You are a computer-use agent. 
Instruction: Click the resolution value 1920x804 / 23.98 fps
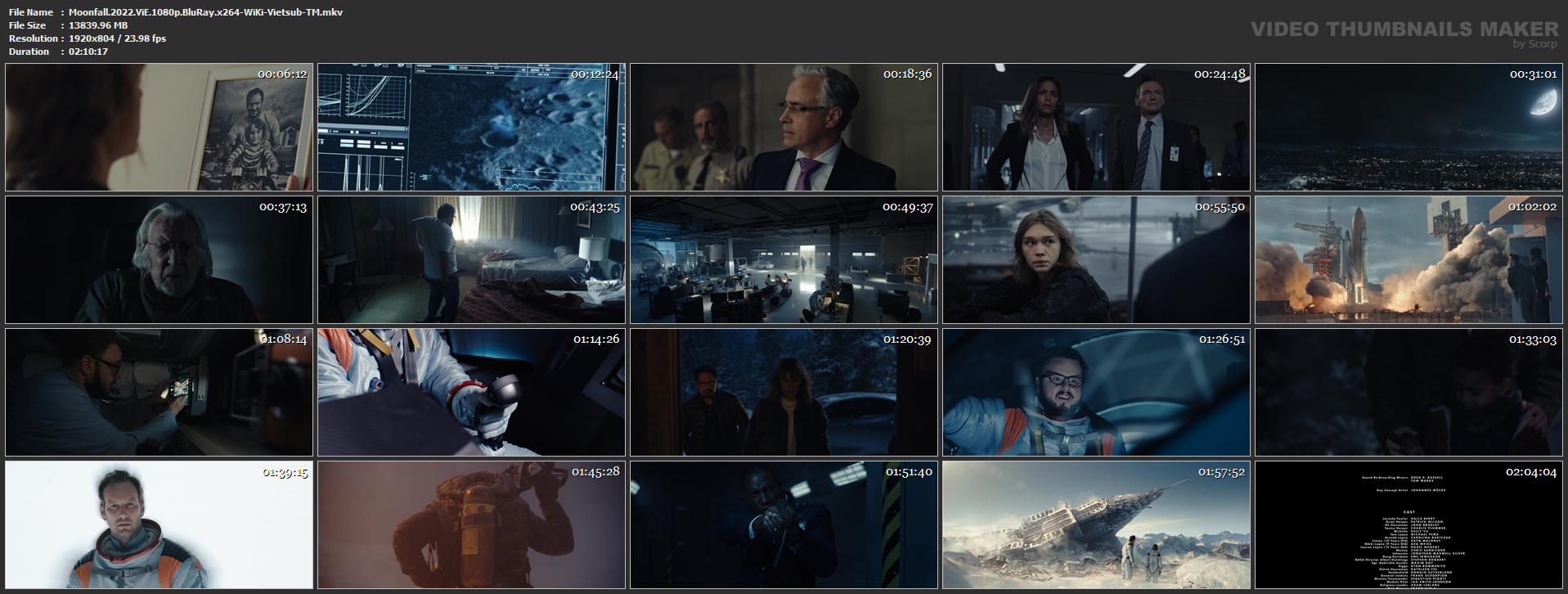117,38
